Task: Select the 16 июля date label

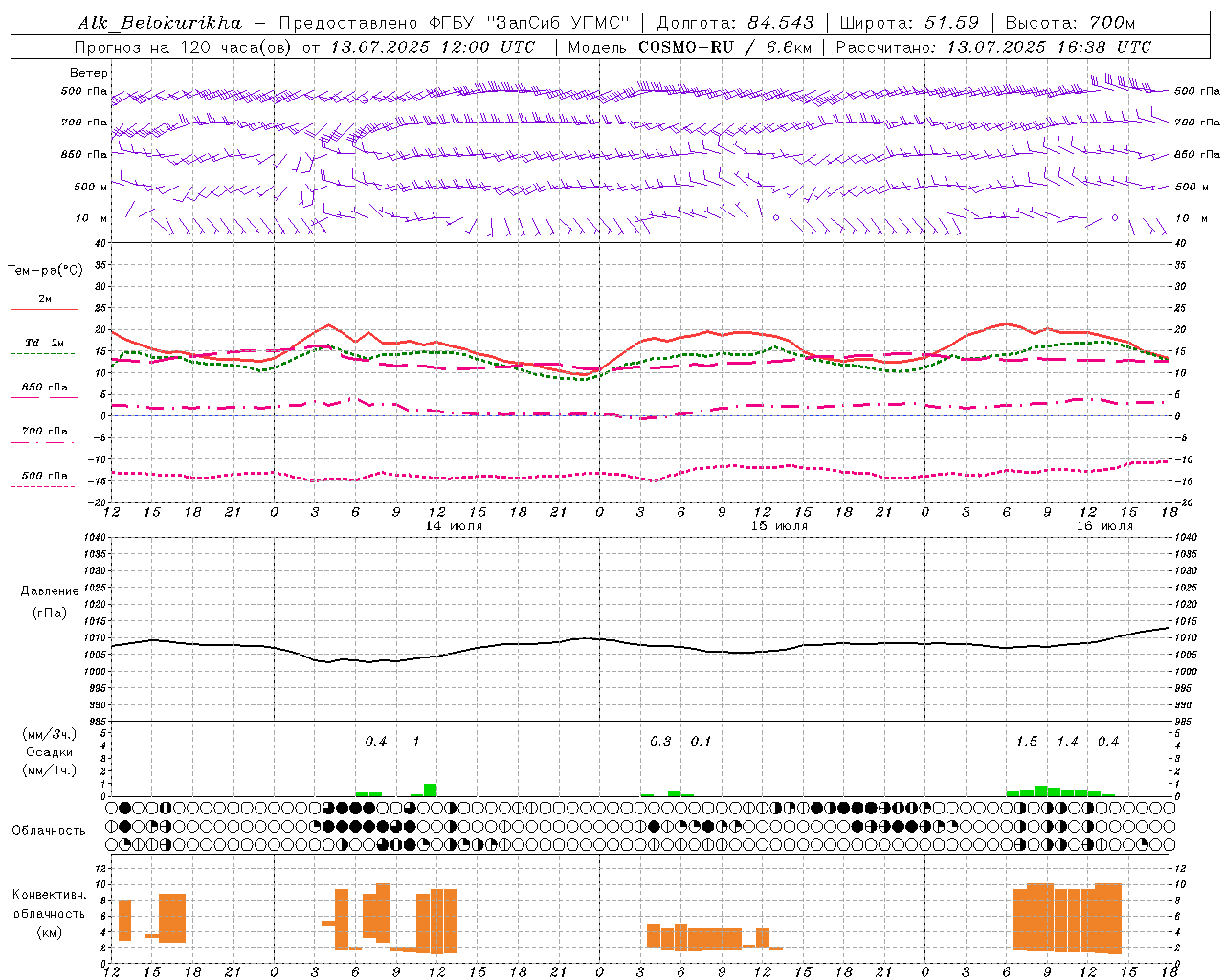Action: [1104, 525]
